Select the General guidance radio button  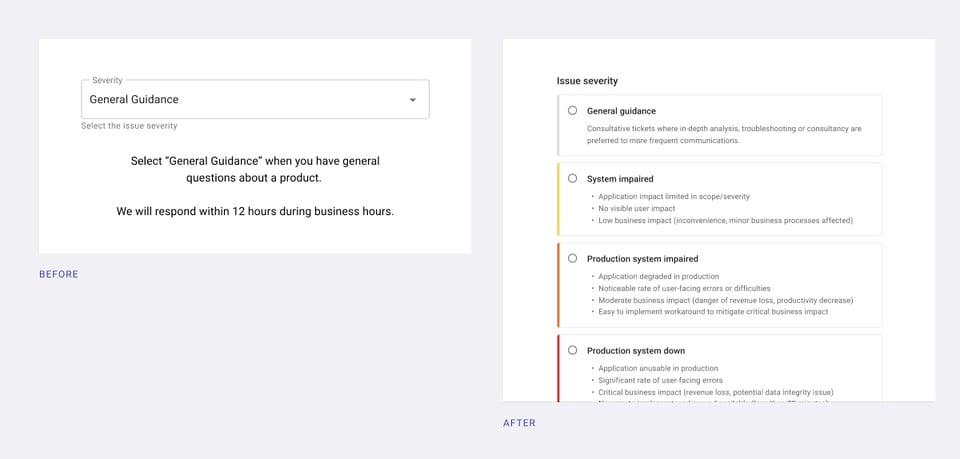(572, 111)
